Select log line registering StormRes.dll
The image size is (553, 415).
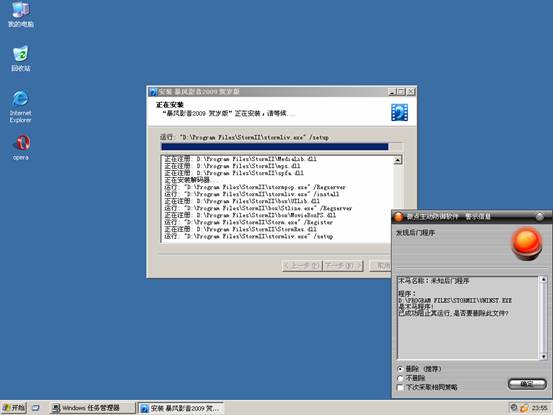[x=240, y=230]
